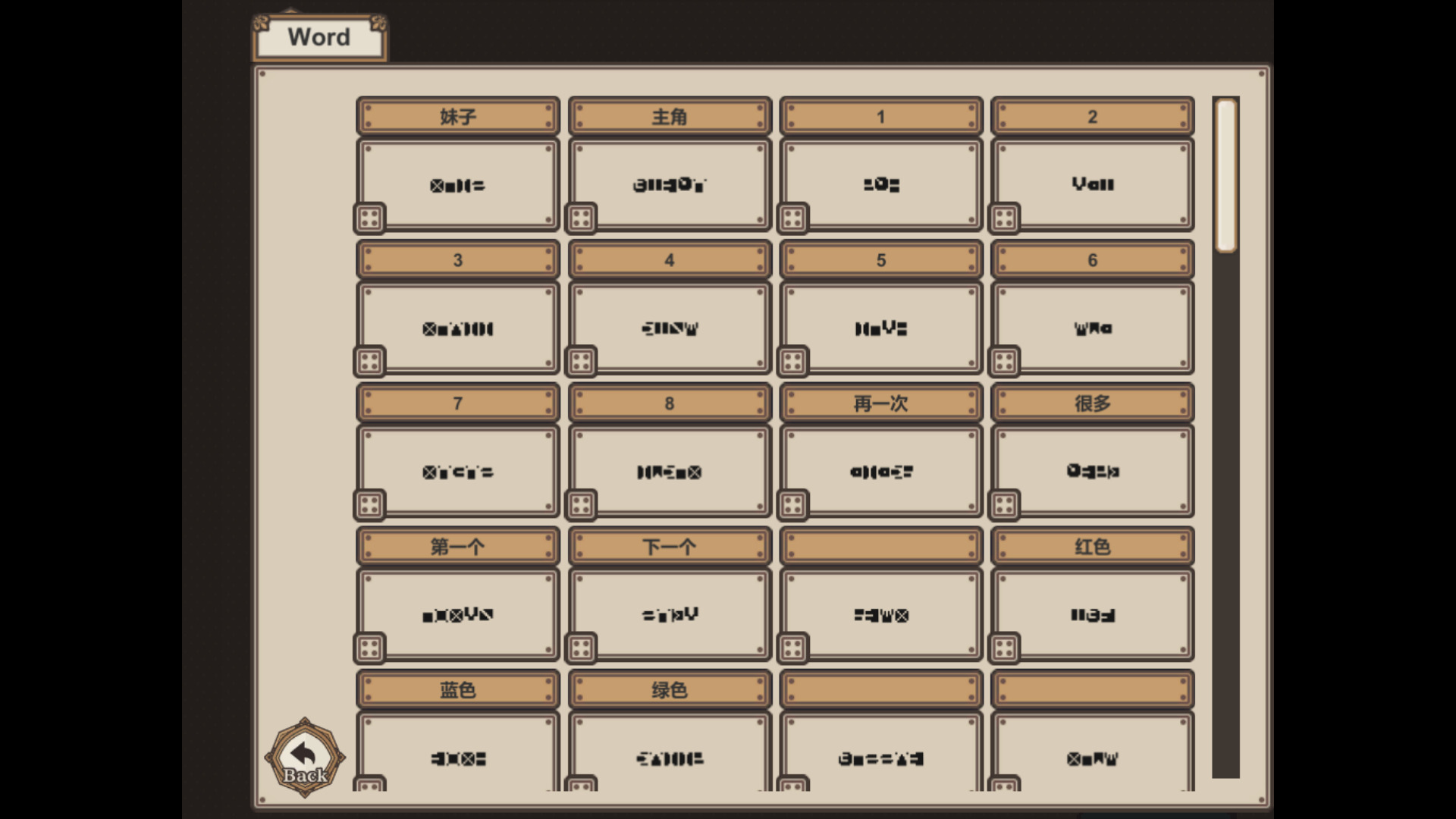The height and width of the screenshot is (819, 1456).
Task: Click the 蓝色 label bar
Action: [x=458, y=690]
